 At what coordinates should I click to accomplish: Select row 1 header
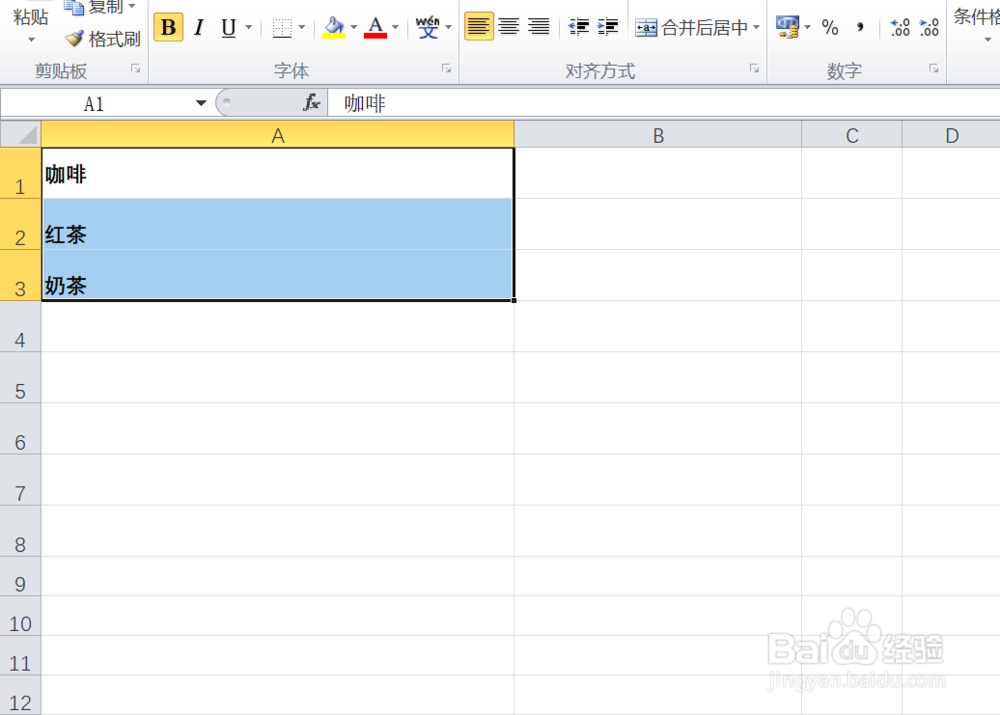click(x=20, y=173)
